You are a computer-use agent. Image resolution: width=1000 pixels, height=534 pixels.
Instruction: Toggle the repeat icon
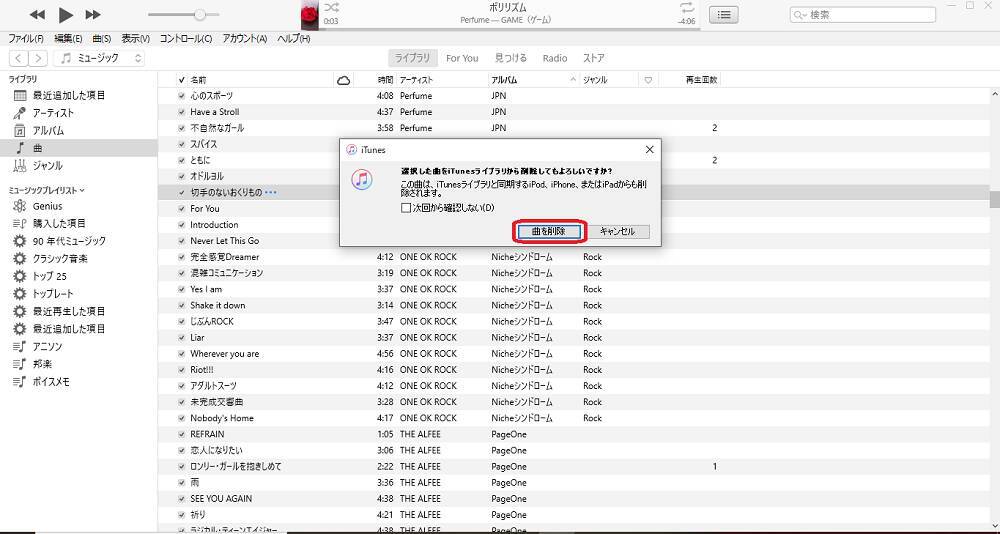coord(687,8)
